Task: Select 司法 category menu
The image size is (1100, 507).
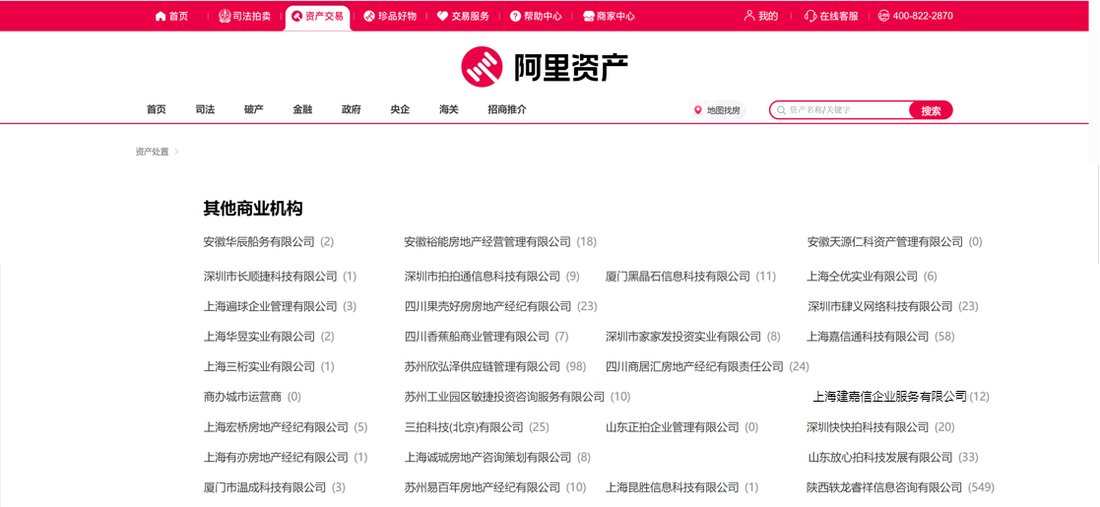Action: tap(205, 109)
